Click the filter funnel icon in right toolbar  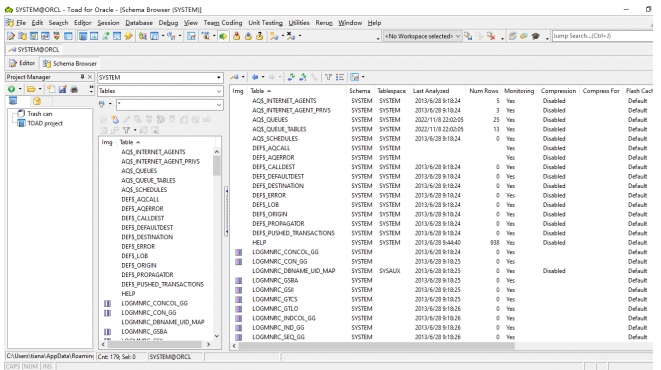[328, 77]
